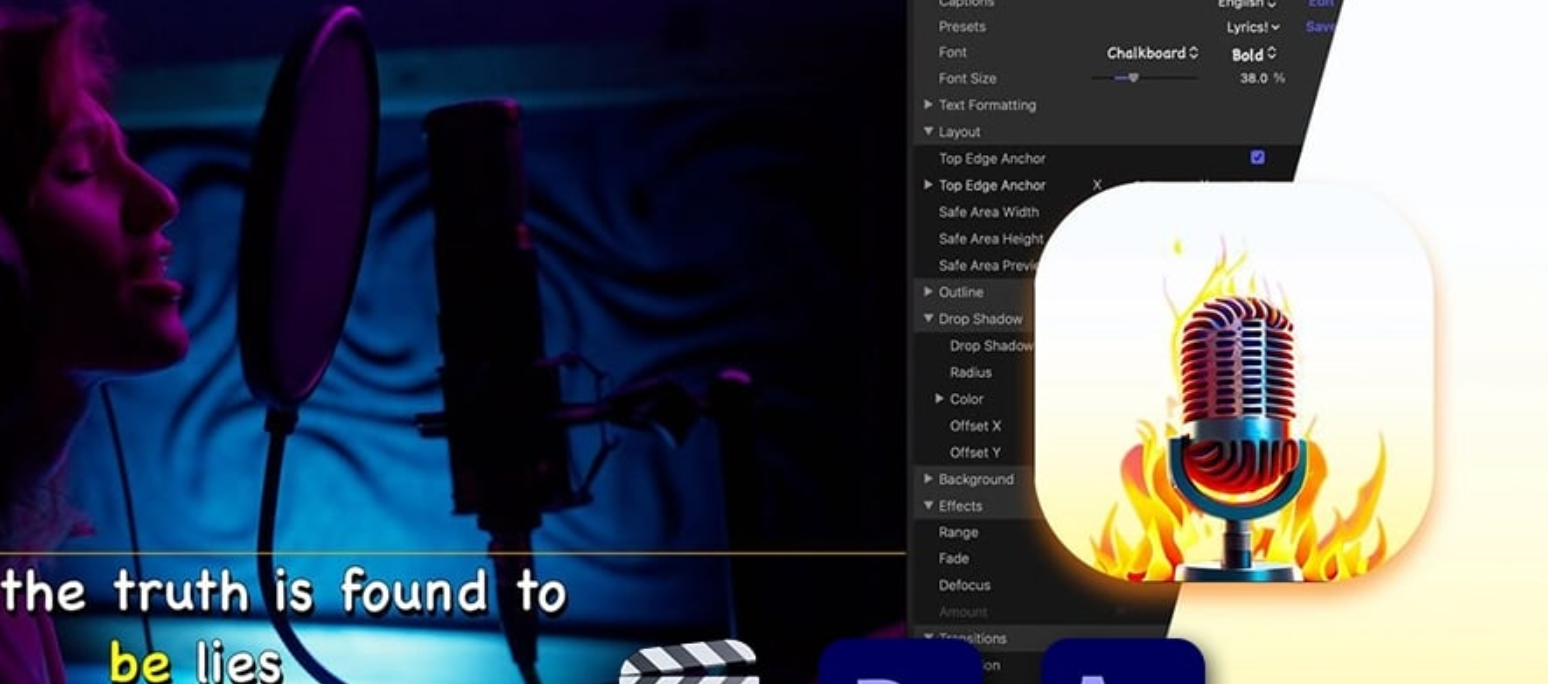Collapse the Effects section
This screenshot has height=684, width=1548.
(x=928, y=506)
